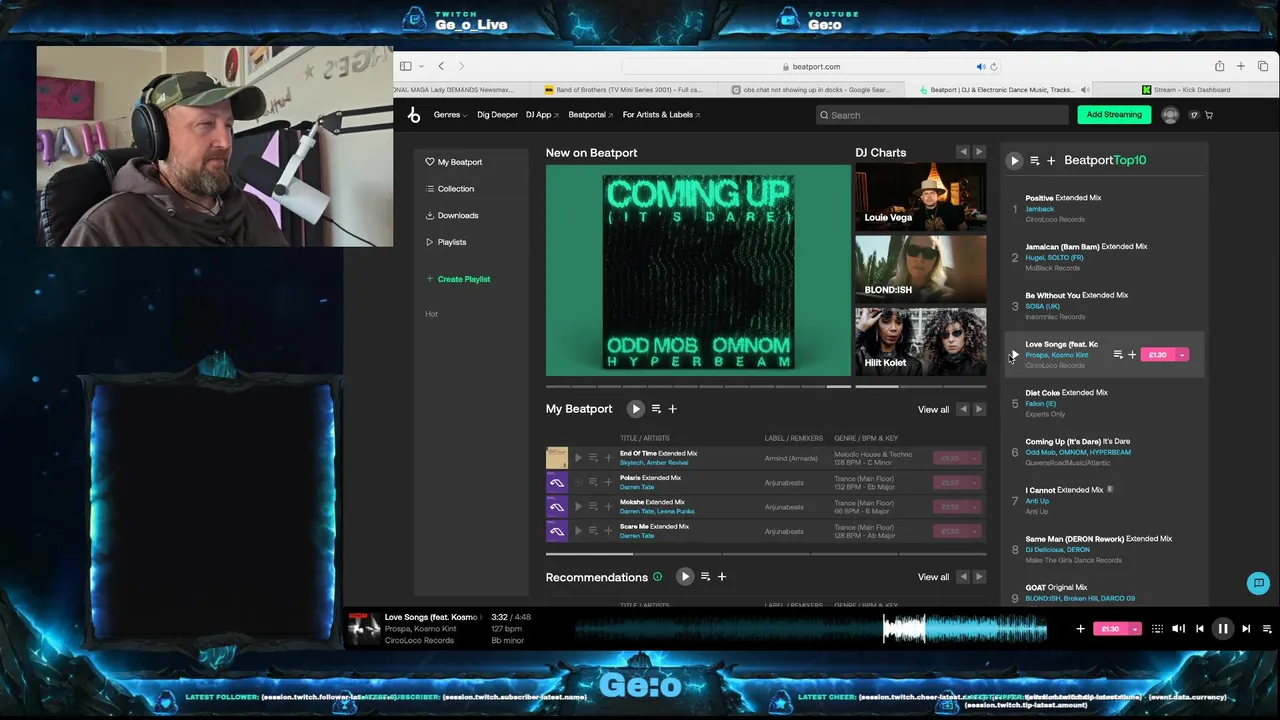Add playing track to playlist (plus in player)
1280x720 pixels.
[x=1080, y=629]
